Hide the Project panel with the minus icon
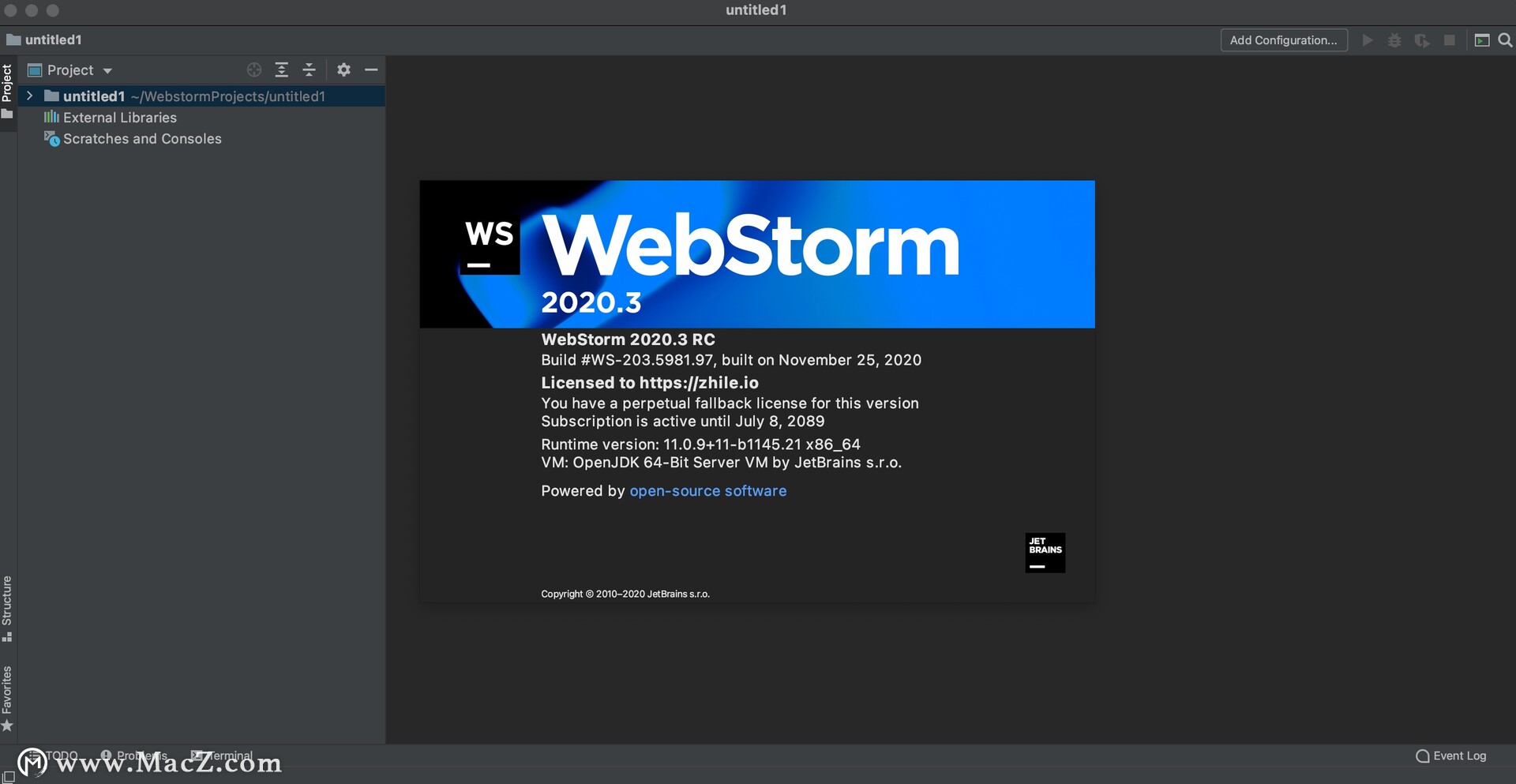Viewport: 1516px width, 784px height. 371,69
